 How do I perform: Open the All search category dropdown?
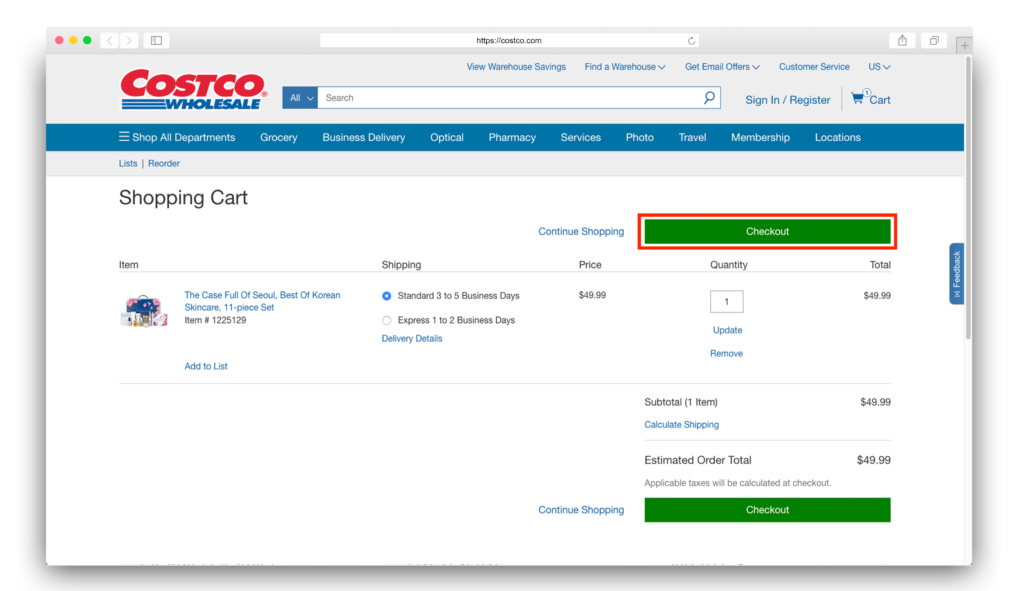point(300,98)
